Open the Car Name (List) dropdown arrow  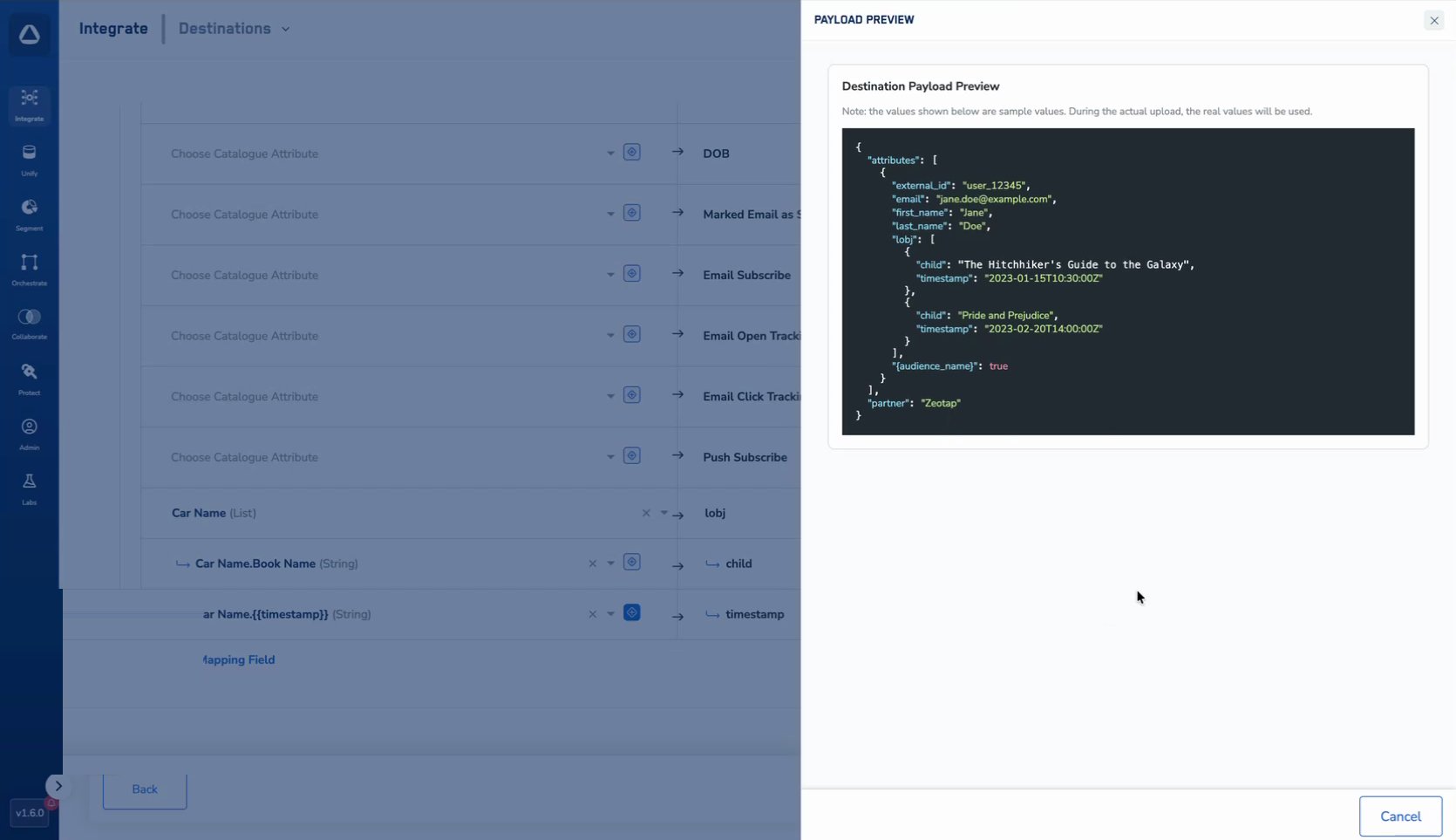[664, 513]
